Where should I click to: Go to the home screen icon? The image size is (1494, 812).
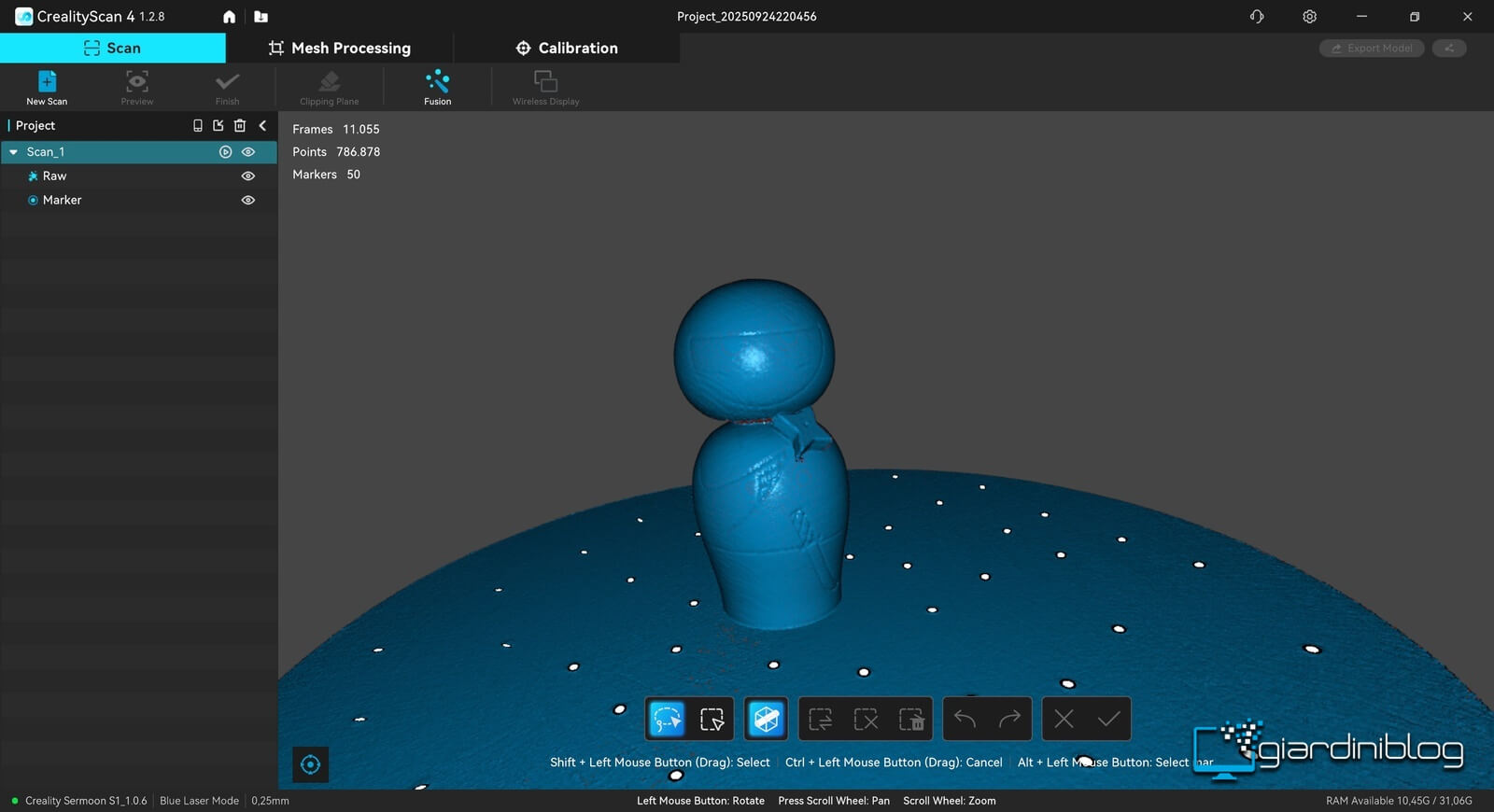click(x=229, y=17)
